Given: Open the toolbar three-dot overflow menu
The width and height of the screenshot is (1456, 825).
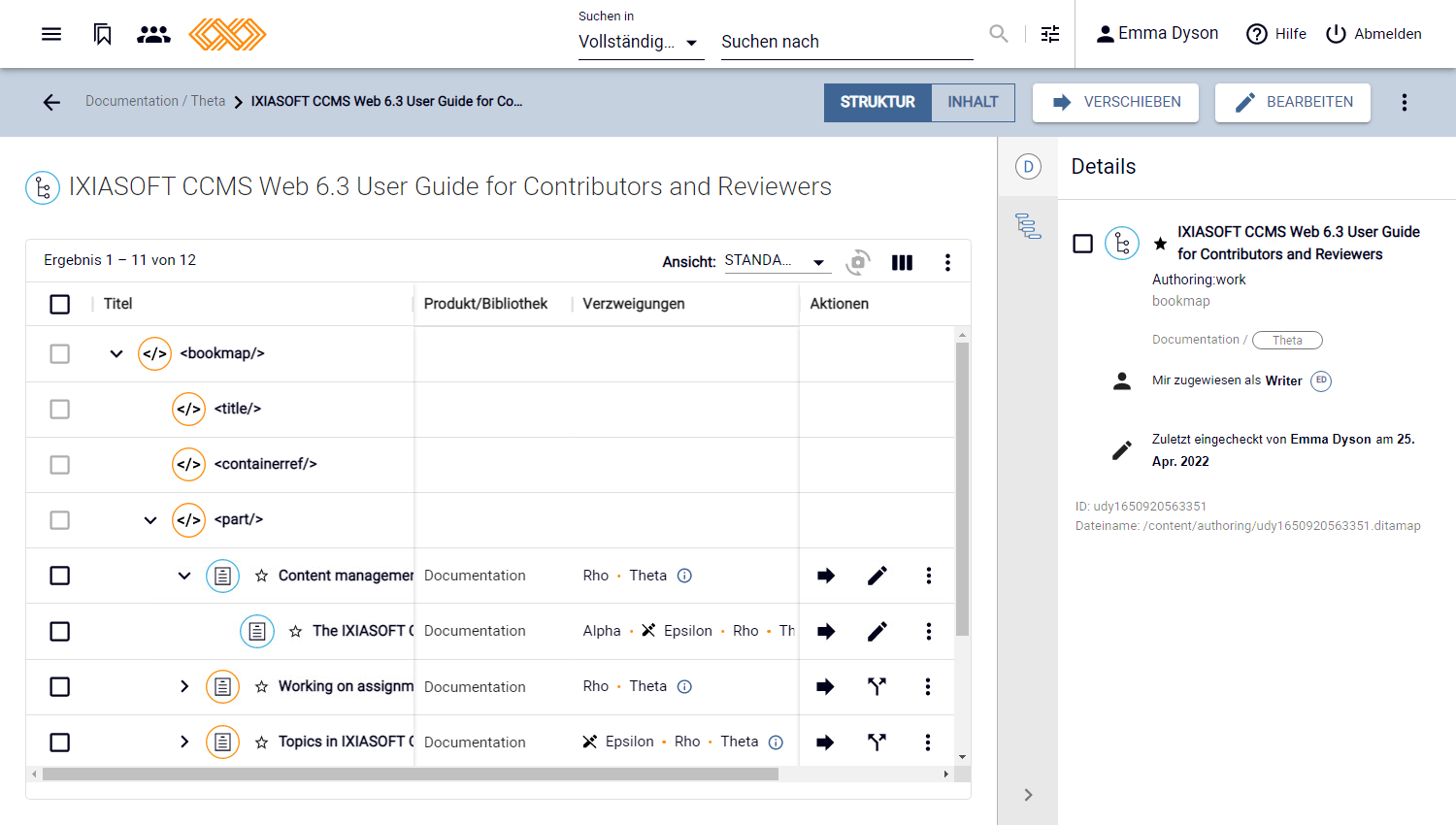Looking at the screenshot, I should (1404, 102).
